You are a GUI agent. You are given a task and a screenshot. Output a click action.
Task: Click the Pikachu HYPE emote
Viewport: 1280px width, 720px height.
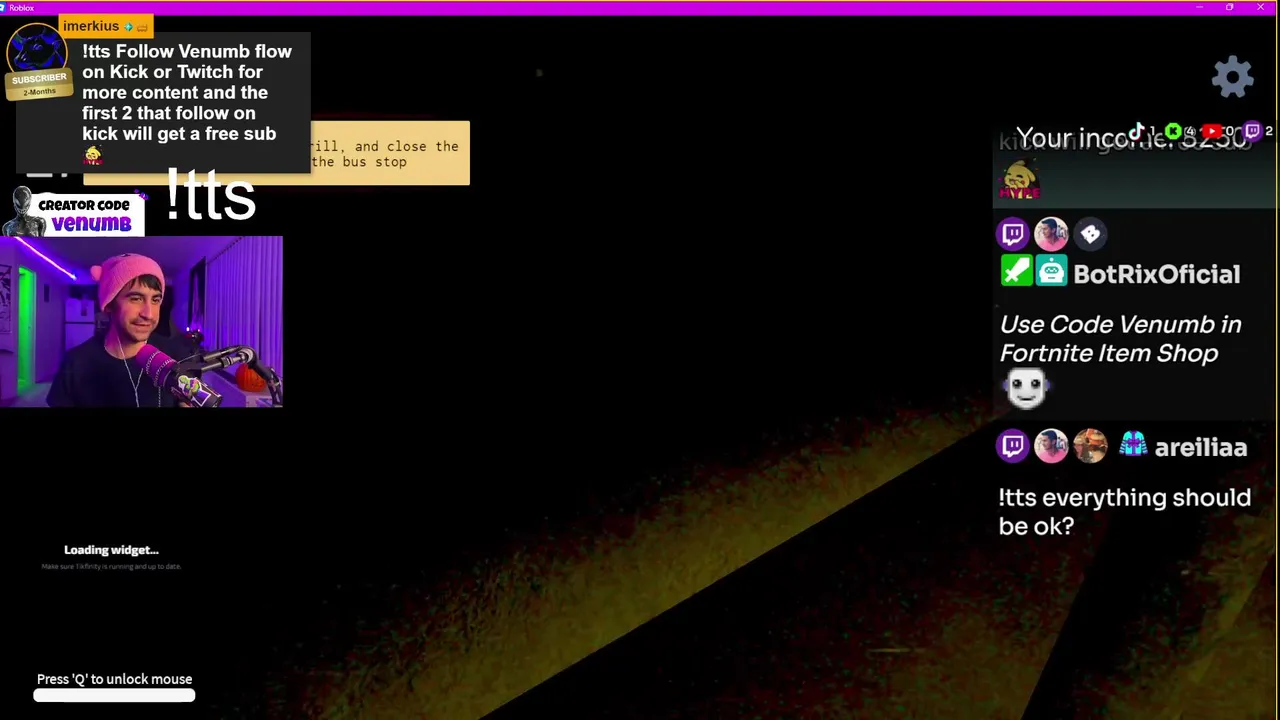1020,181
